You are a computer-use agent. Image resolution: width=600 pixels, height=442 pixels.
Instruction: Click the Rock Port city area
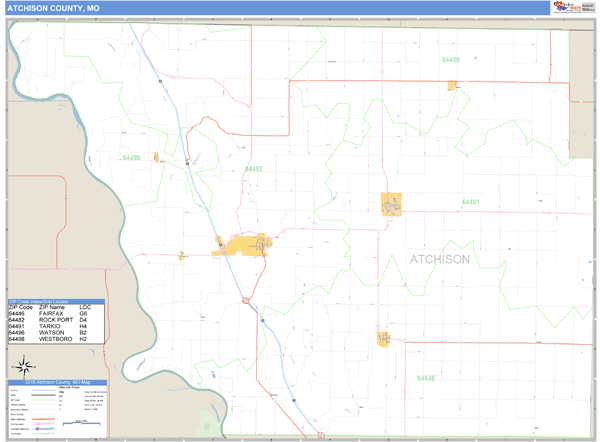245,244
